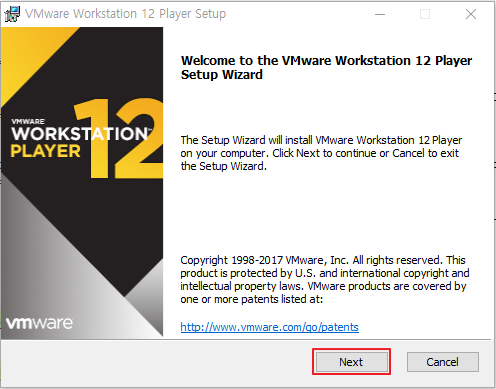This screenshot has width=496, height=389.
Task: Click the Welcome heading text
Action: [x=326, y=67]
